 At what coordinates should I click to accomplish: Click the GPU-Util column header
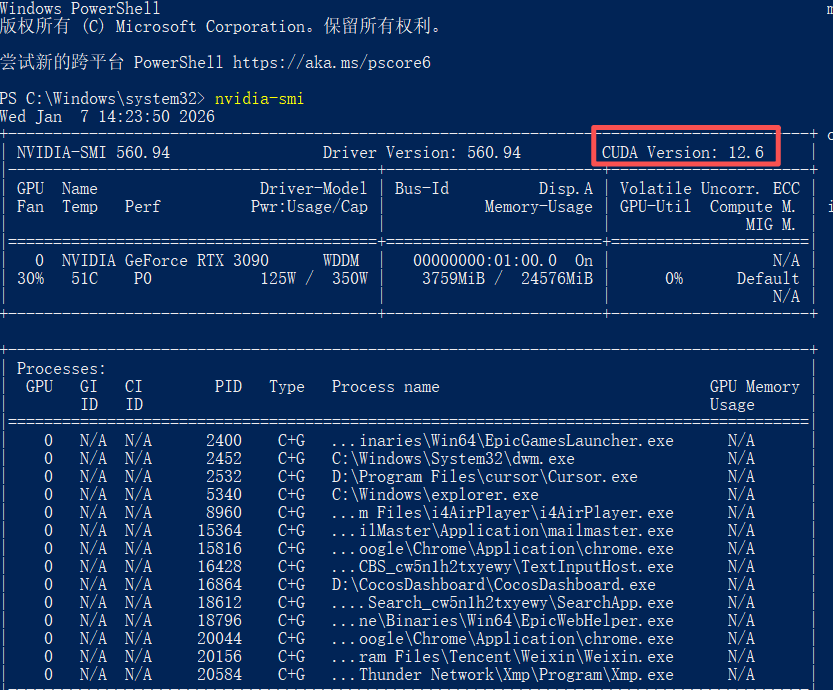pyautogui.click(x=656, y=207)
